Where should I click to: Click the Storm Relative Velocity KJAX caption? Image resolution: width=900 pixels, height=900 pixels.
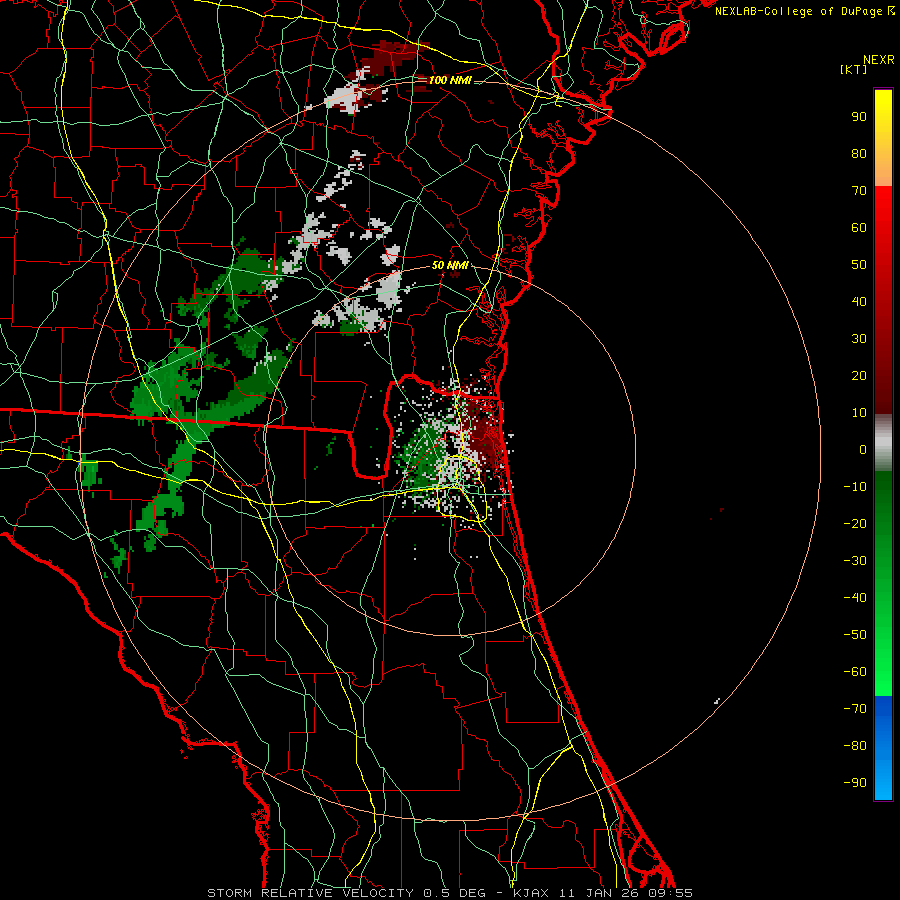click(450, 893)
